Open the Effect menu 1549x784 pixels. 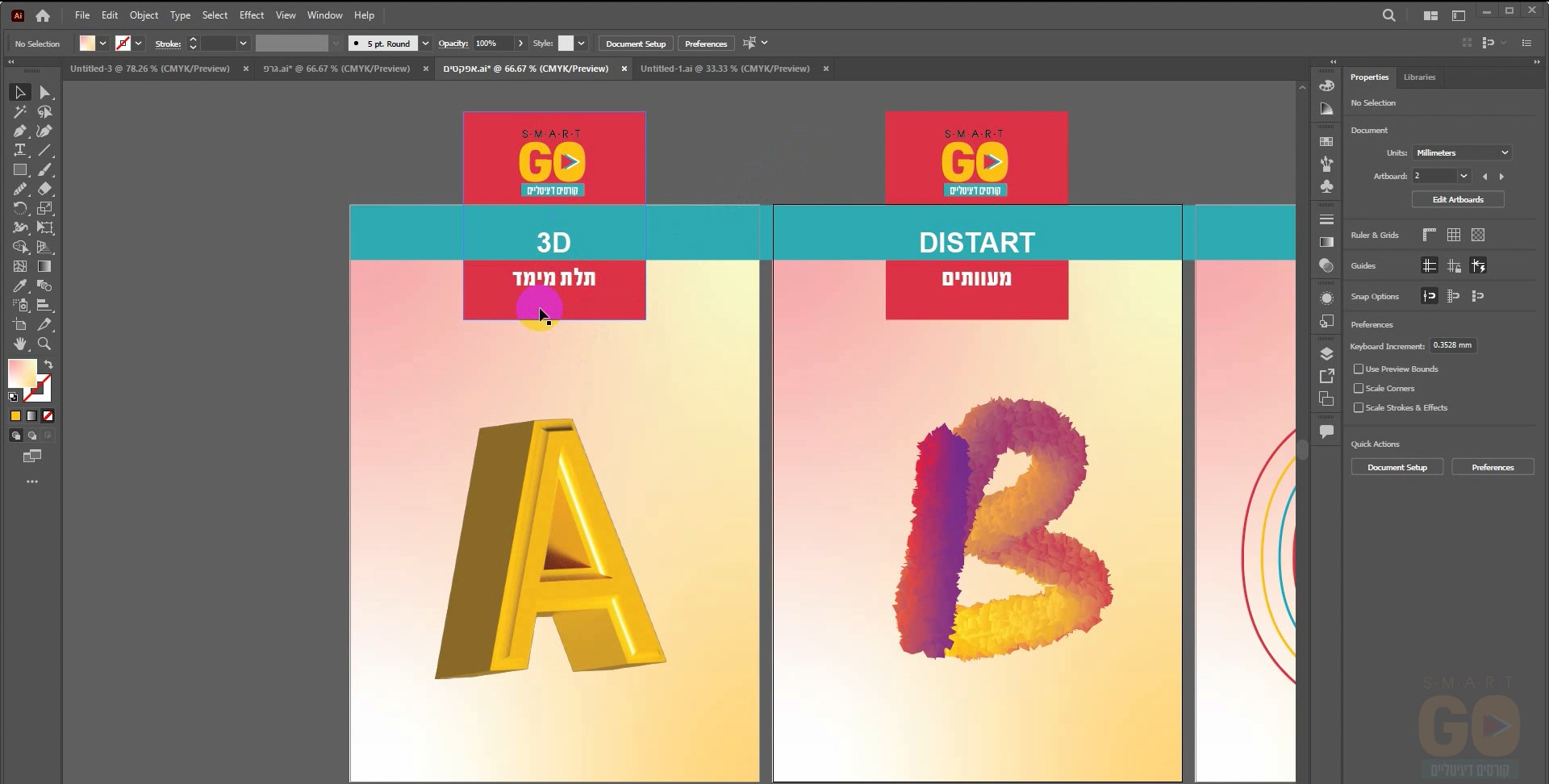[x=251, y=15]
